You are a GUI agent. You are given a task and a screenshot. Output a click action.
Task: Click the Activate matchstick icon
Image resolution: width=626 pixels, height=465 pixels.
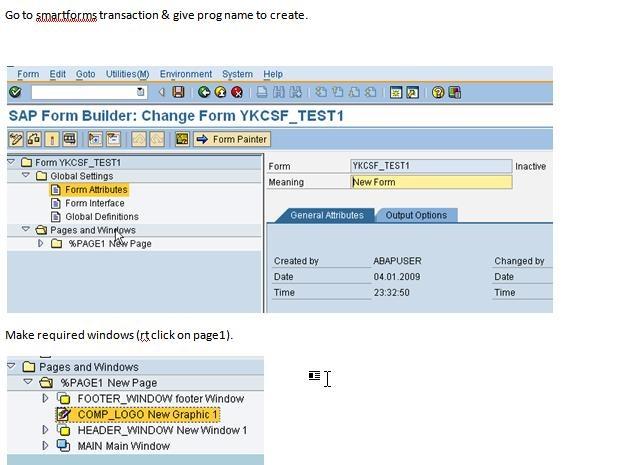[x=52, y=139]
